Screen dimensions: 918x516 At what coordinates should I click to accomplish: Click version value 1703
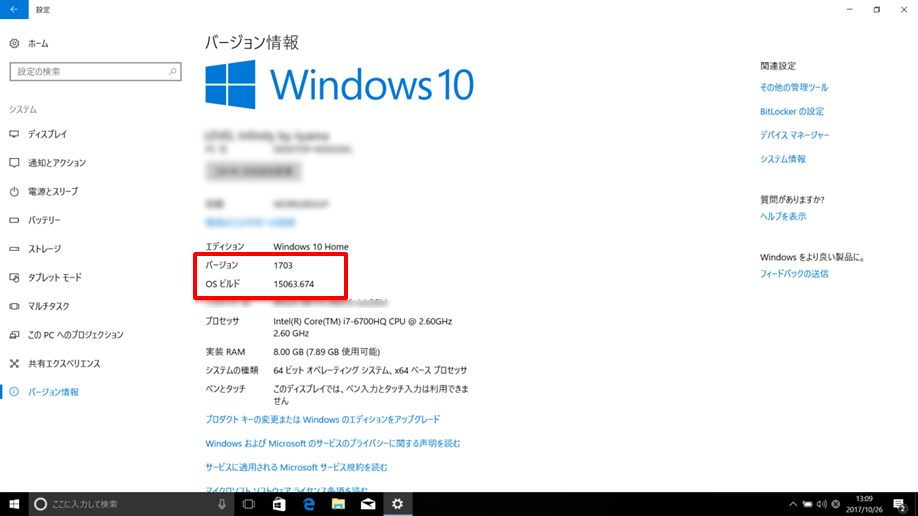coord(283,265)
